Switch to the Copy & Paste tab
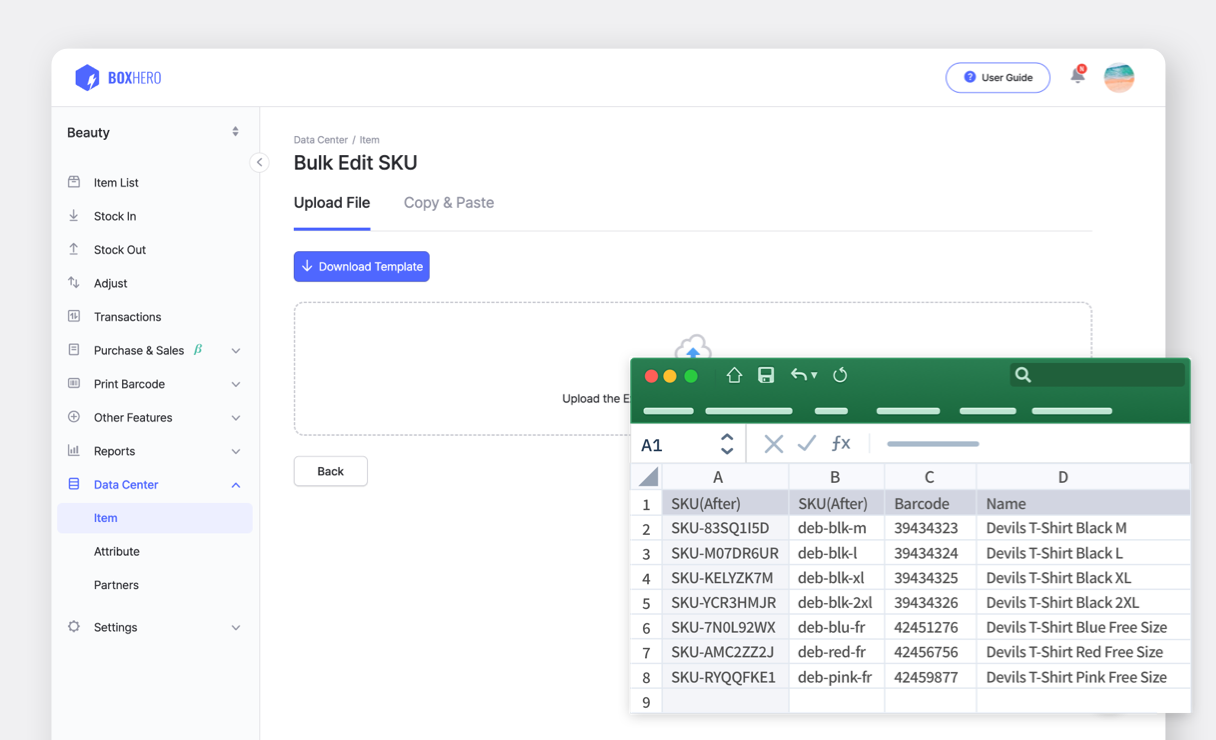Screen dimensions: 1216x740 [x=448, y=202]
